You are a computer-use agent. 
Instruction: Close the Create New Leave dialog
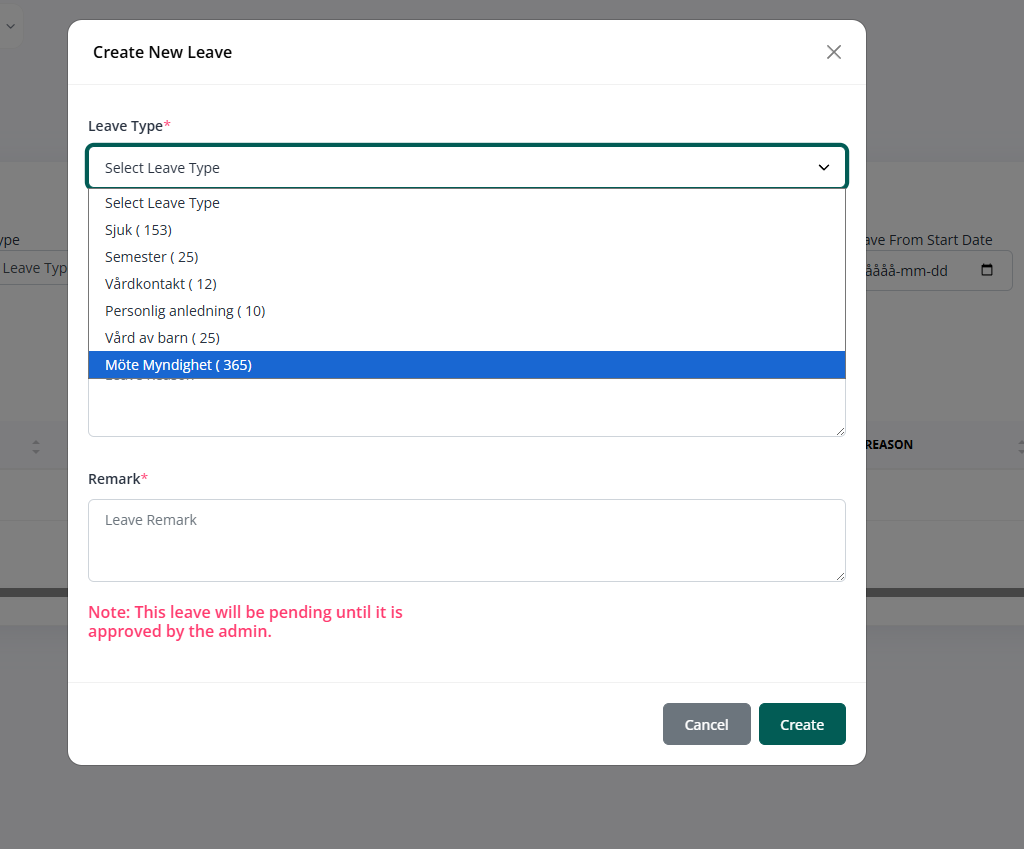[x=834, y=52]
